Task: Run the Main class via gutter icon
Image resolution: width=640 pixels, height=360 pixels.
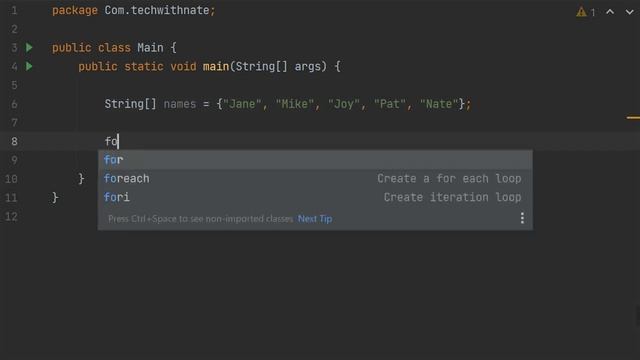Action: (29, 47)
